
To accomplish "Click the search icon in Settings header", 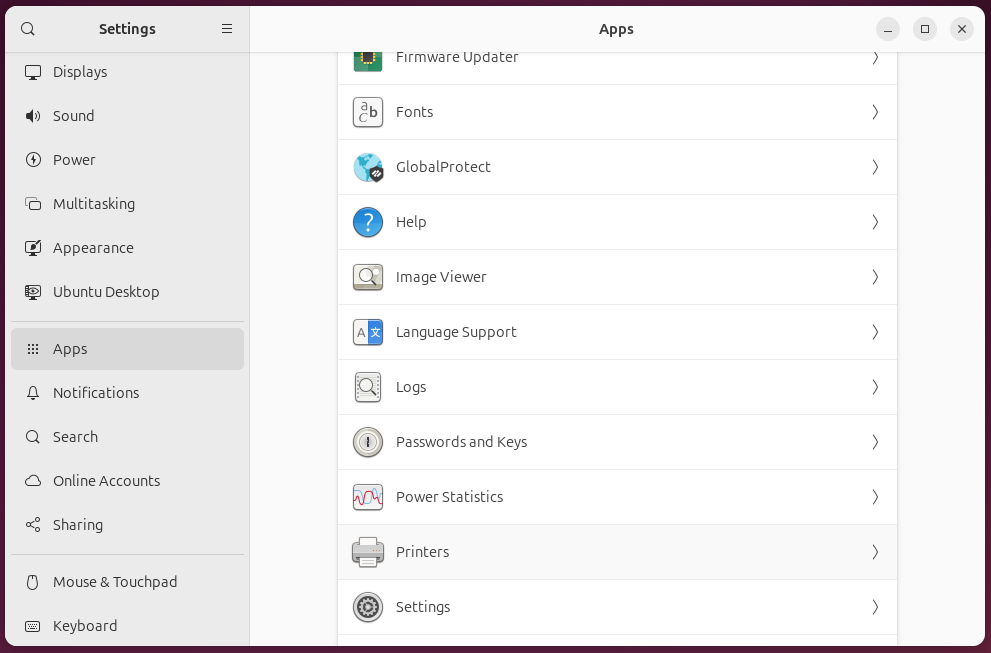I will (28, 29).
